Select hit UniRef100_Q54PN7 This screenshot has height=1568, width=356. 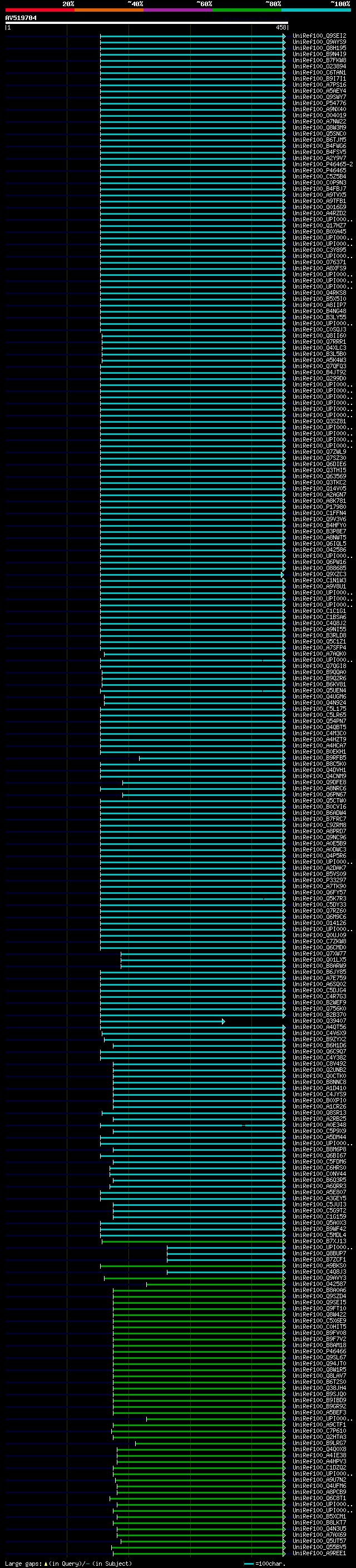[x=319, y=721]
